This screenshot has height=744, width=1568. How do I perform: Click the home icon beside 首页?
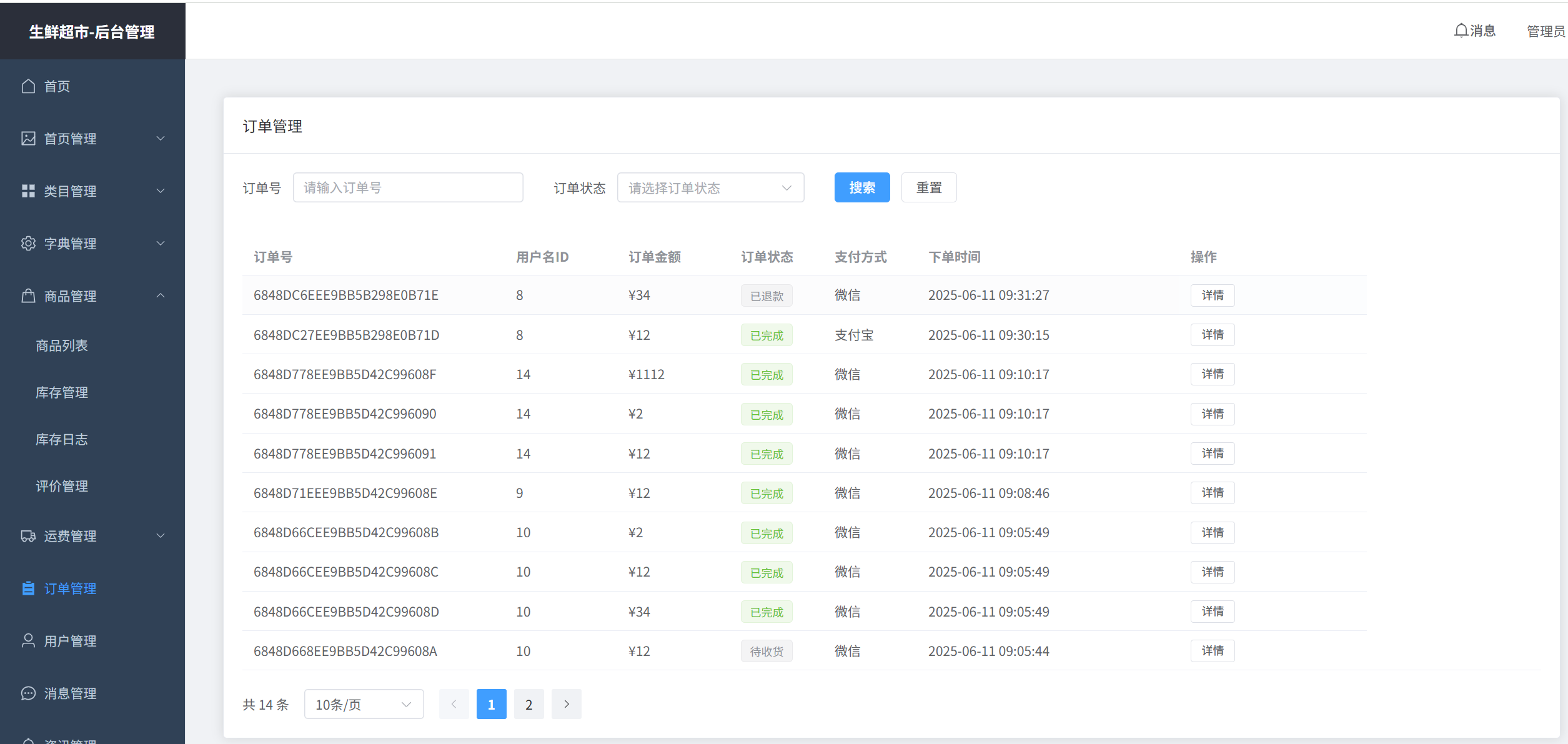[x=28, y=86]
